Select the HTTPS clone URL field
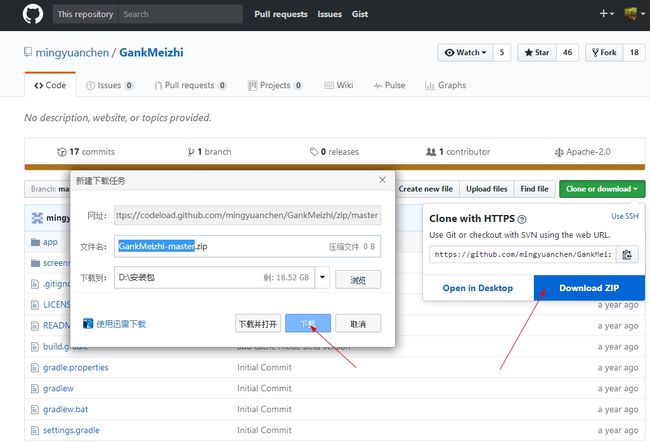 click(x=523, y=254)
